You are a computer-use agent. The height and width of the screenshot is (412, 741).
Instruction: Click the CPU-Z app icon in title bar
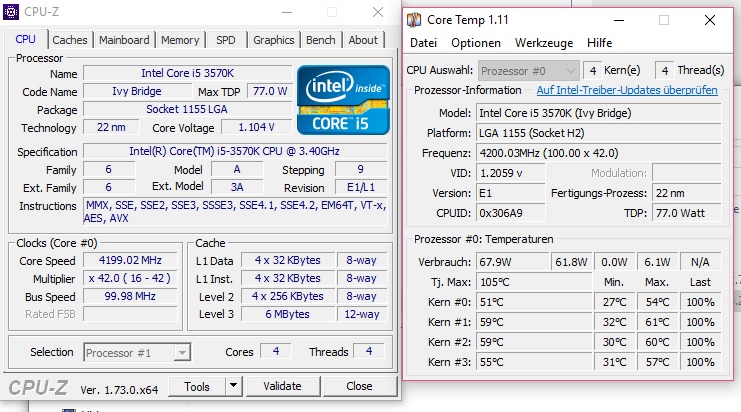[11, 12]
